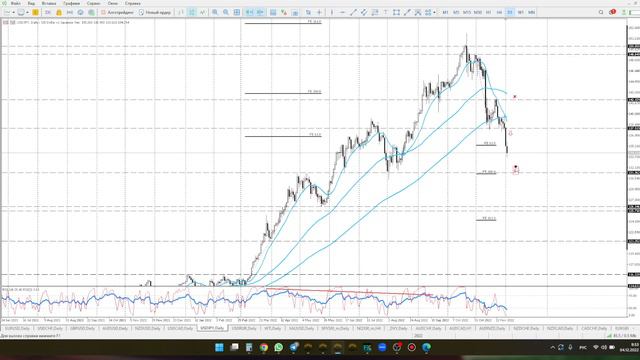Screen dimensions: 640x360
Task: Click the Новый ордер button
Action: click(155, 12)
